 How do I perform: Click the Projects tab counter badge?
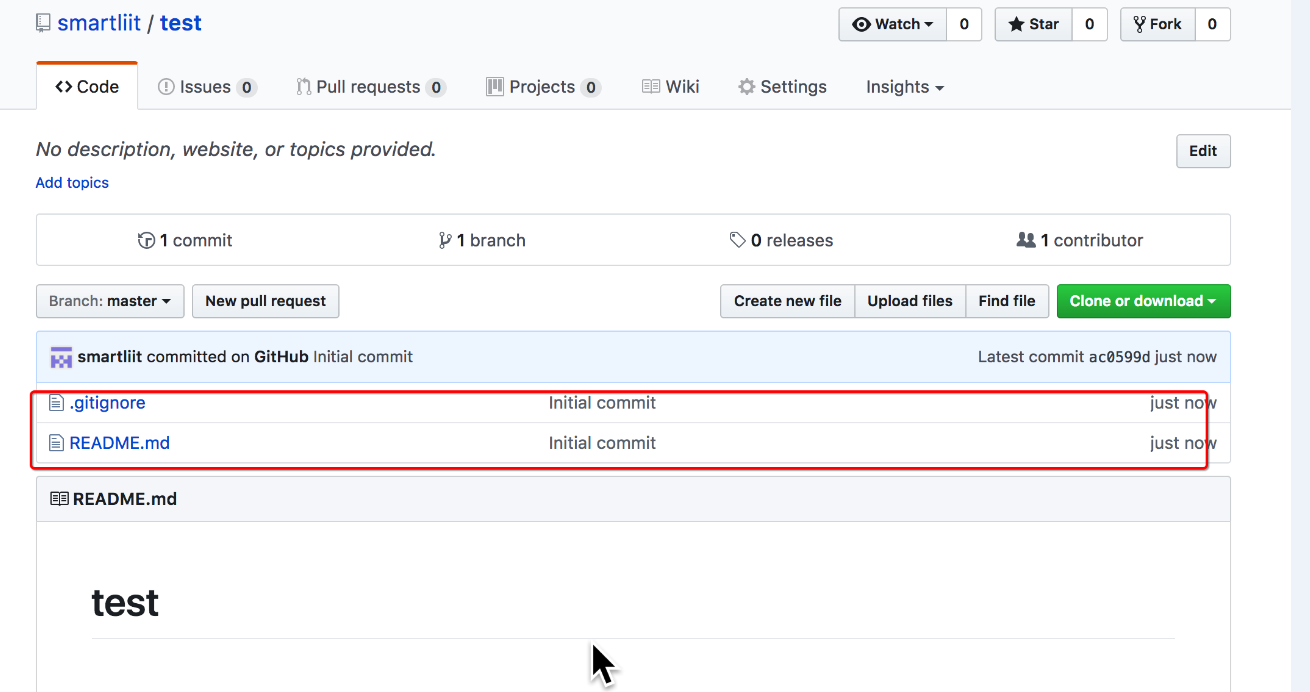pos(591,88)
